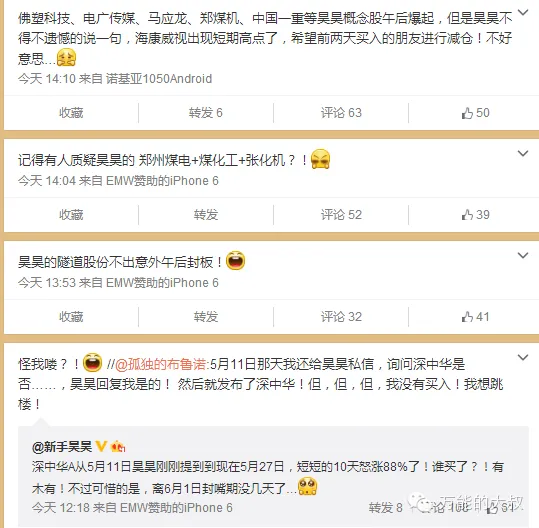Image resolution: width=539 pixels, height=528 pixels.
Task: Open @新手昊昊 profile in quoted post
Action: 62,447
